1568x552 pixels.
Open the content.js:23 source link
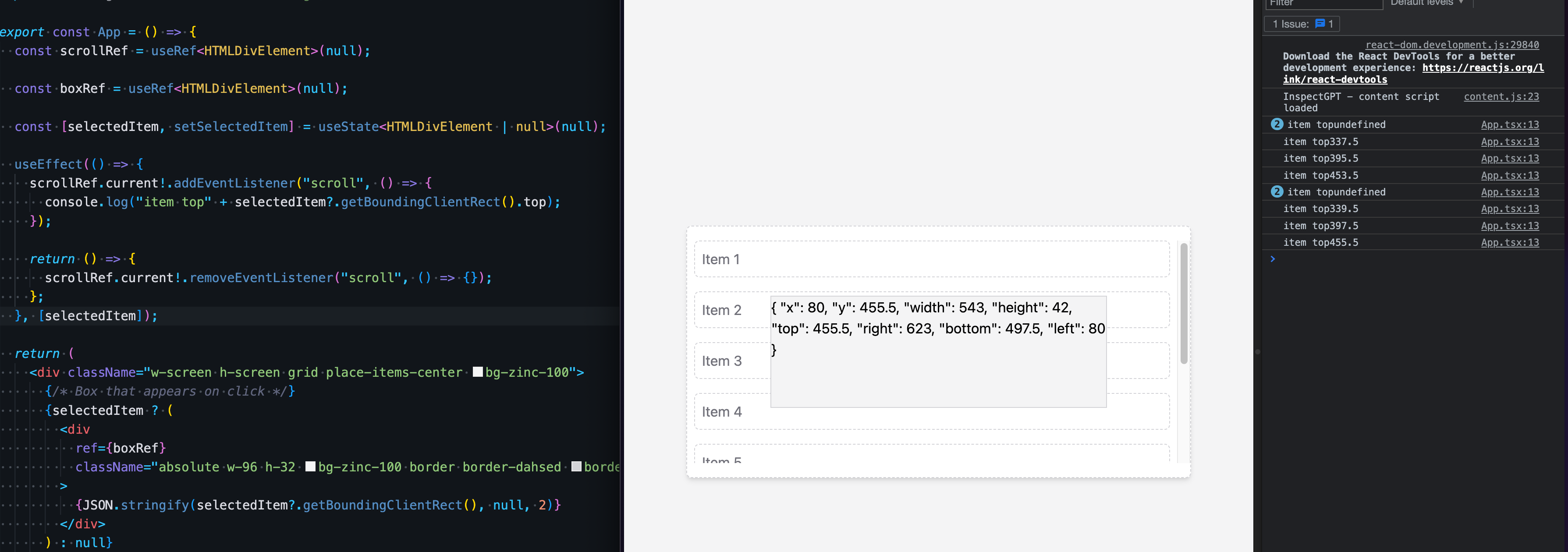[x=1501, y=96]
